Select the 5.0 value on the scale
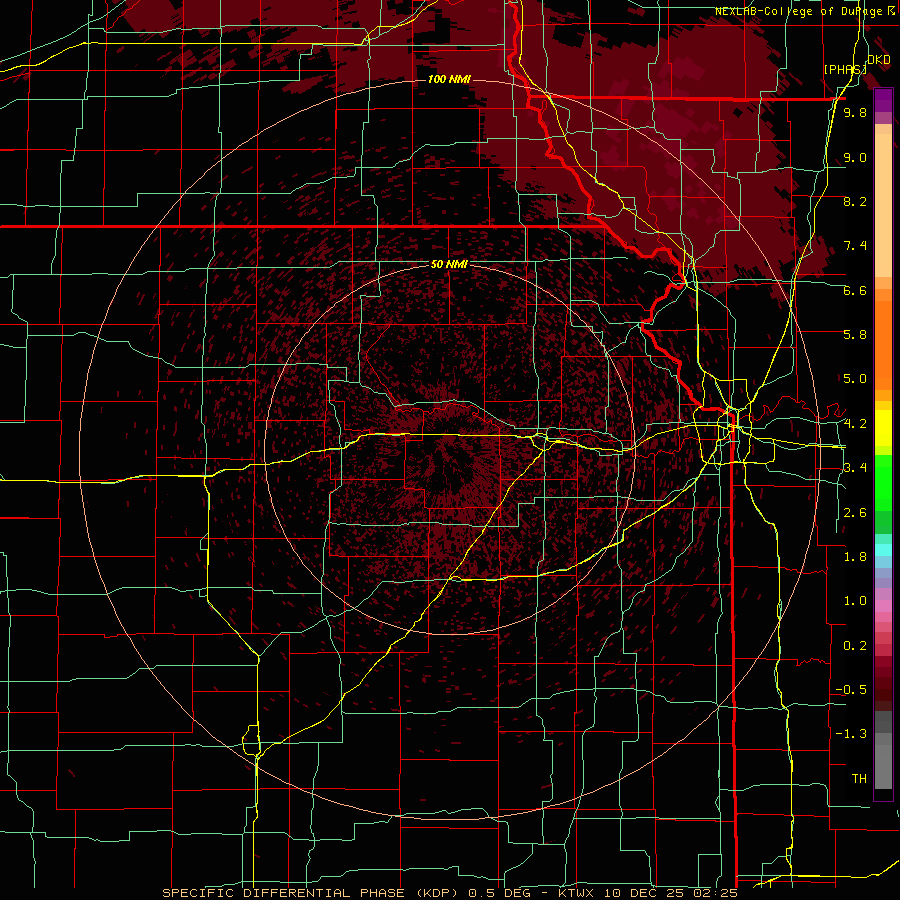 (x=855, y=379)
